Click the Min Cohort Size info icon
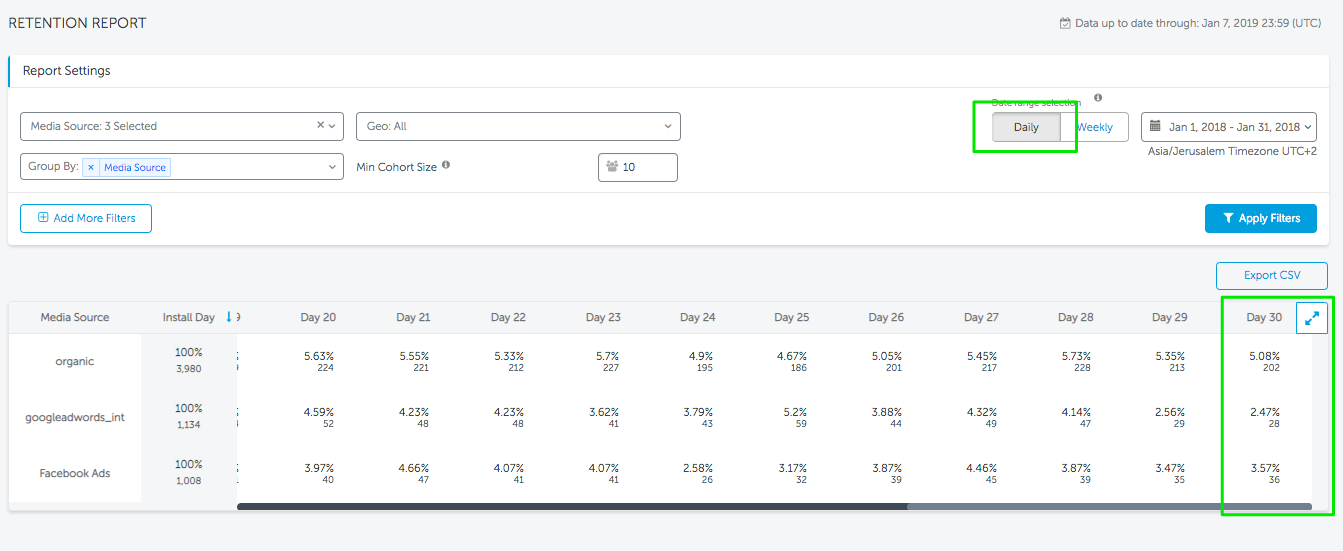 (446, 165)
